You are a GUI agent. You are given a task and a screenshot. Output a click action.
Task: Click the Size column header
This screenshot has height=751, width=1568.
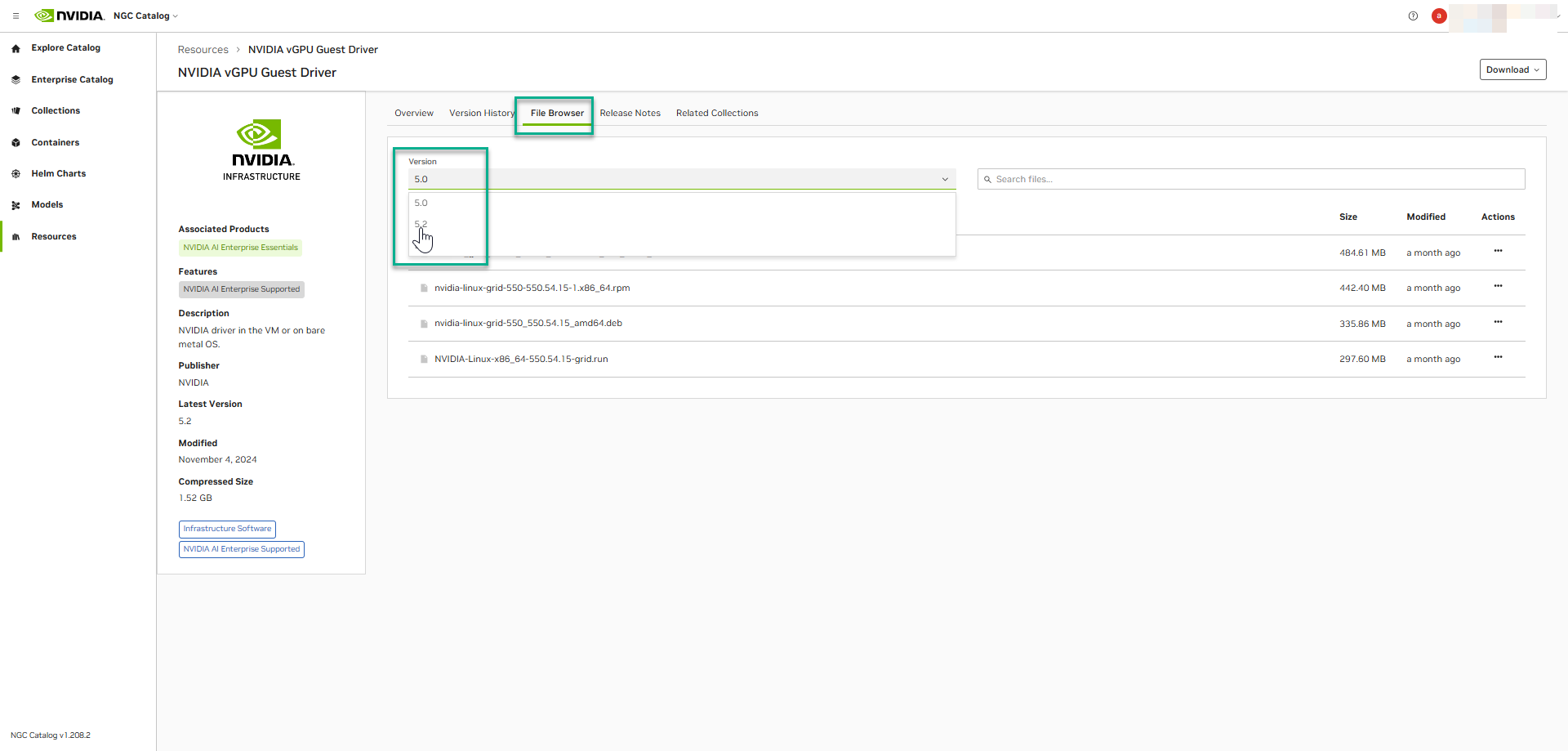[1348, 217]
